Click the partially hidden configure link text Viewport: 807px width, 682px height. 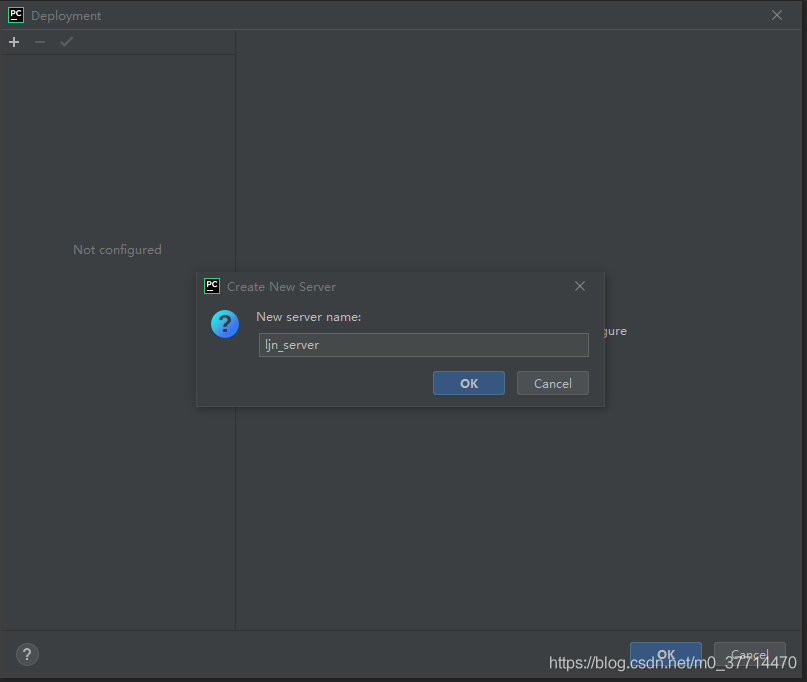coord(616,331)
